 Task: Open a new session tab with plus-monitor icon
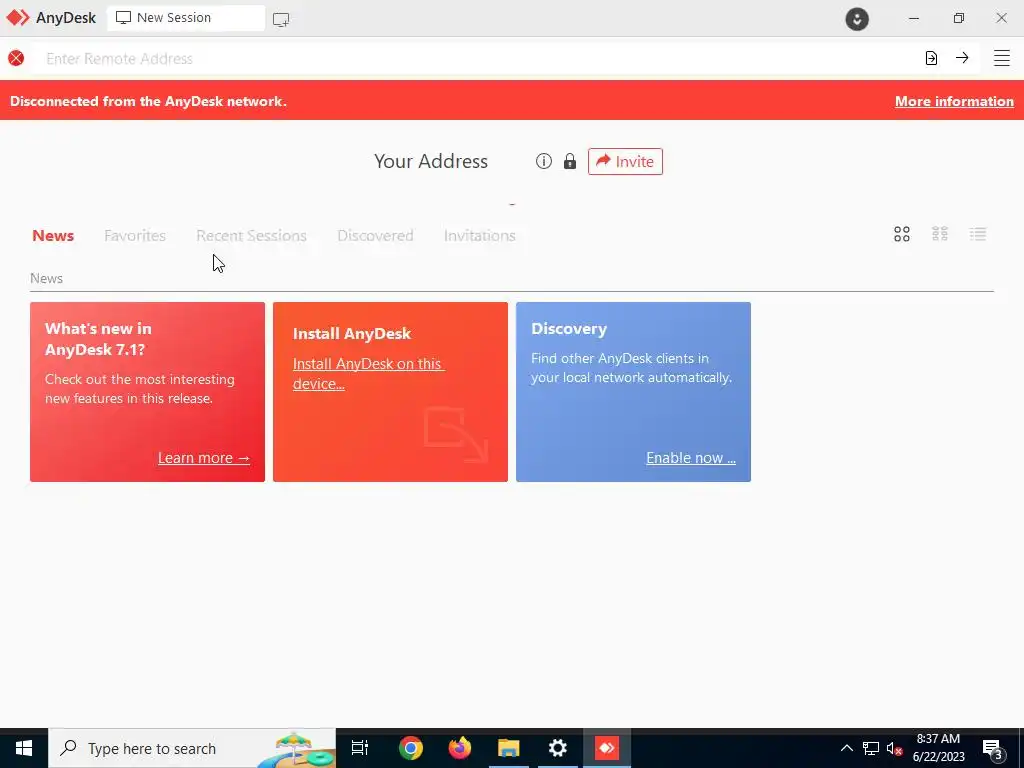click(281, 20)
